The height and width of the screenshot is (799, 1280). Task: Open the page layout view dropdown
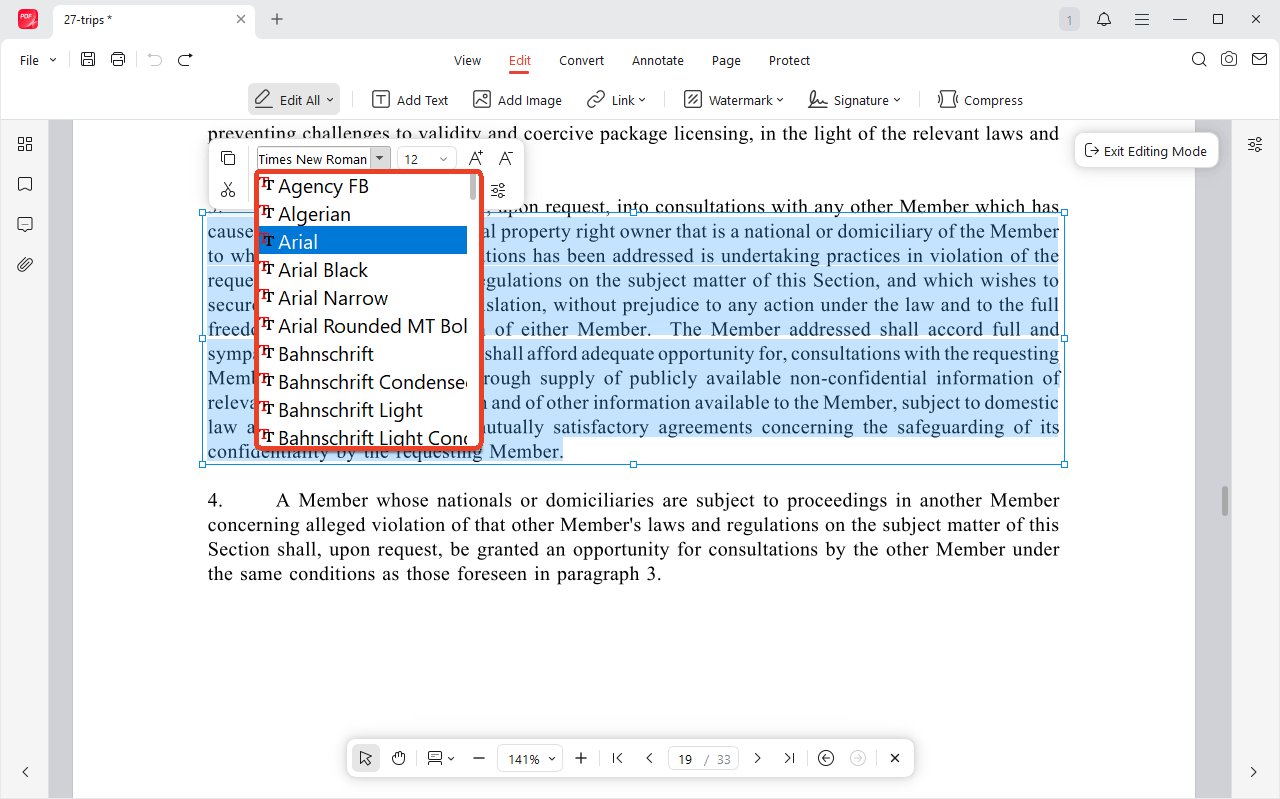(x=440, y=758)
